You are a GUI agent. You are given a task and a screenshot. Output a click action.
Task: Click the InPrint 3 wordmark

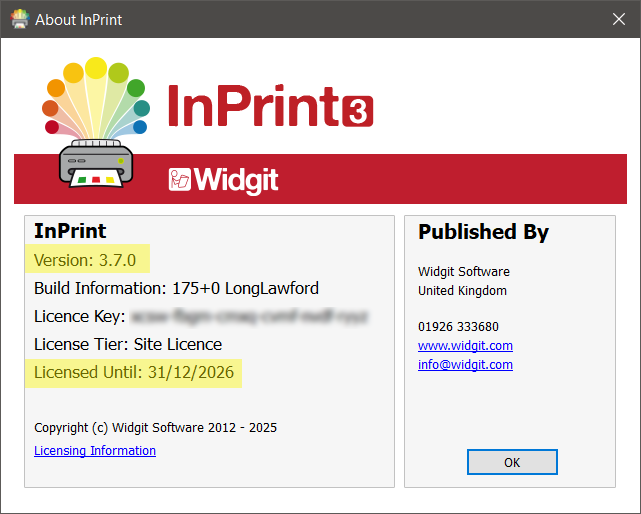(270, 106)
